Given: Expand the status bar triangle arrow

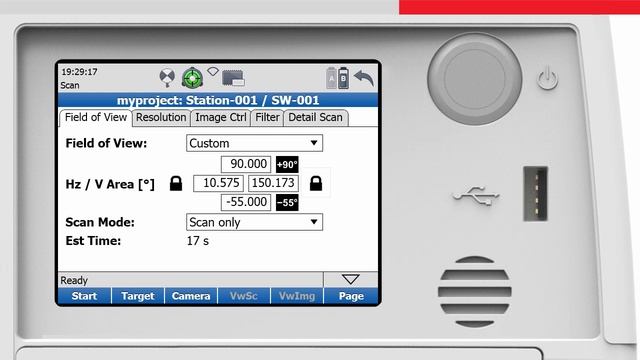Looking at the screenshot, I should [x=351, y=280].
